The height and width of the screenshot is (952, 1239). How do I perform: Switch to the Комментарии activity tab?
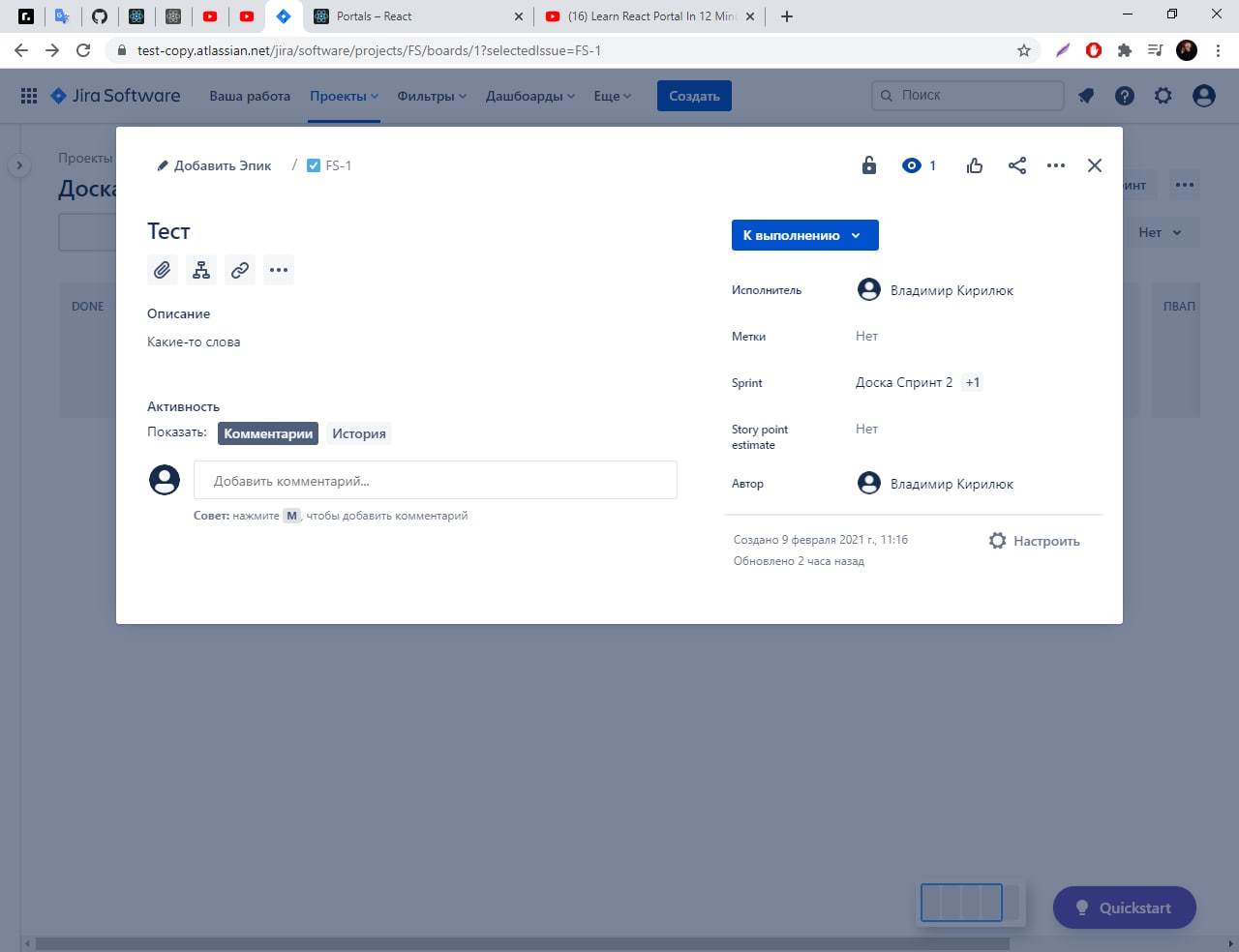tap(268, 433)
